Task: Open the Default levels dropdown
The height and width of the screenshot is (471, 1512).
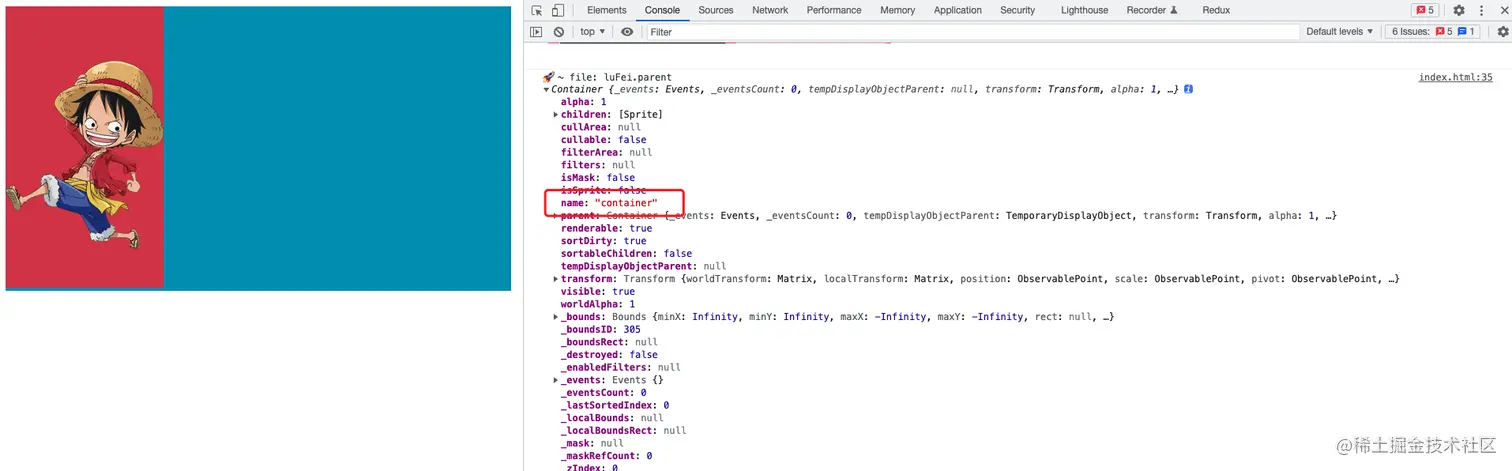Action: point(1339,32)
